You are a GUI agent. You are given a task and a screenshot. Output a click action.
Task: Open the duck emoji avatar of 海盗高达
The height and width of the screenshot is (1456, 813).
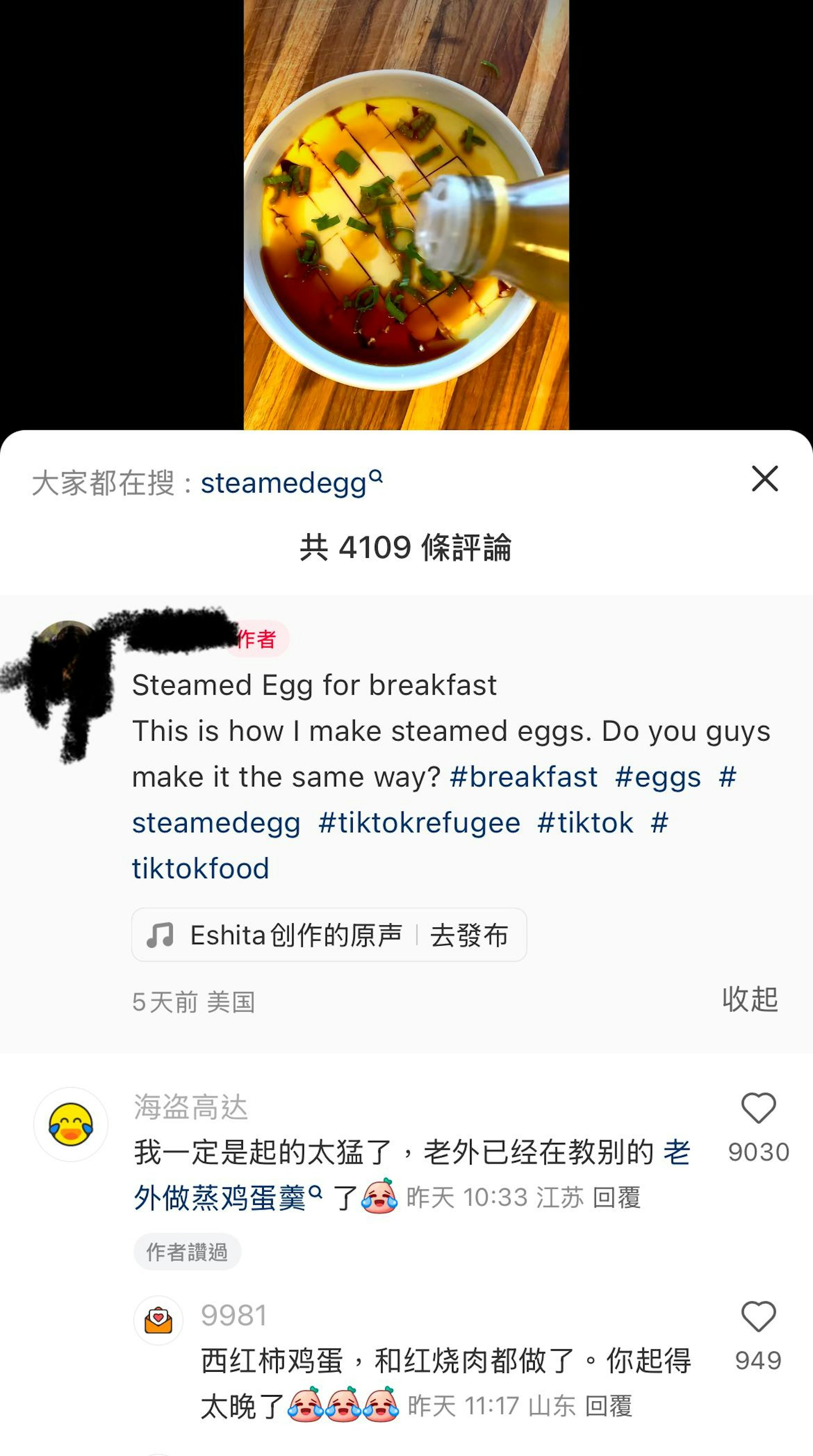tap(71, 1124)
